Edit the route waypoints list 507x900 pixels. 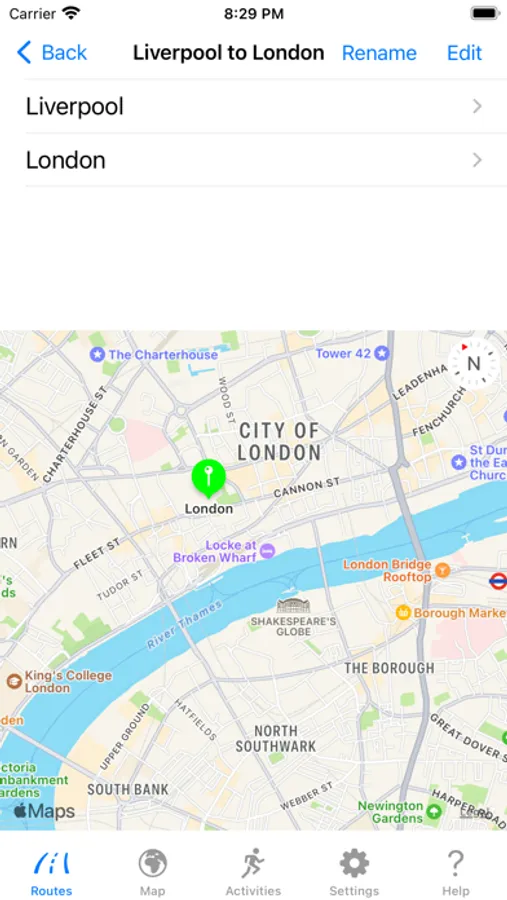pos(465,53)
